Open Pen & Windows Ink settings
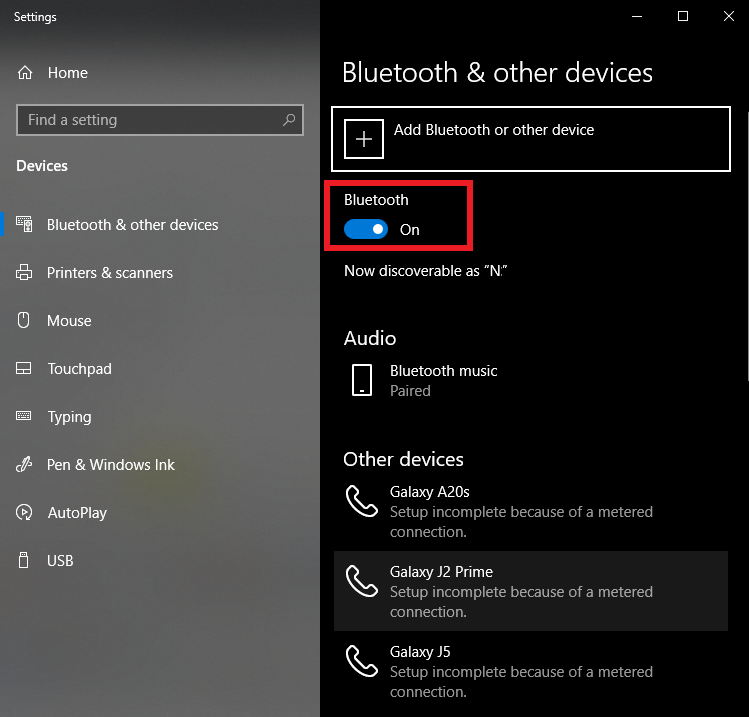Image resolution: width=749 pixels, height=717 pixels. (160, 464)
